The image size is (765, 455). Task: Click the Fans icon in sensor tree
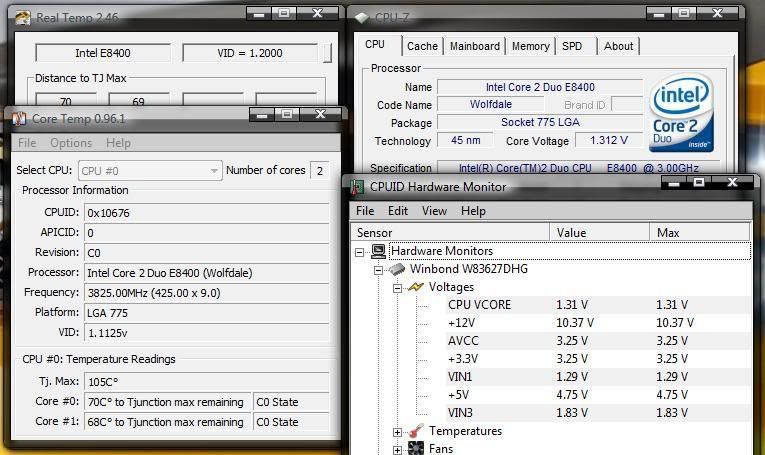click(x=416, y=448)
